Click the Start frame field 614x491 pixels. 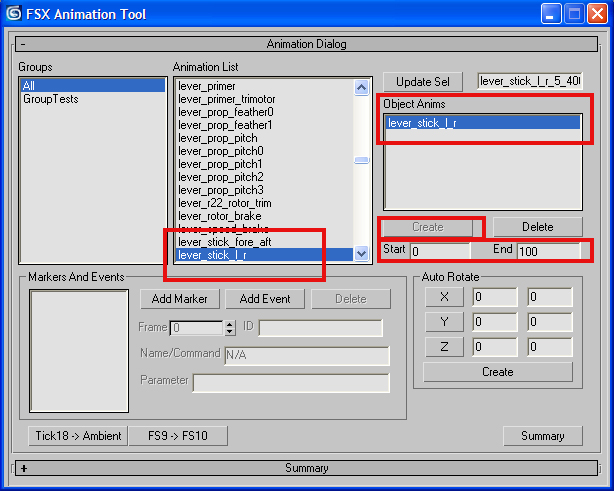pos(440,251)
